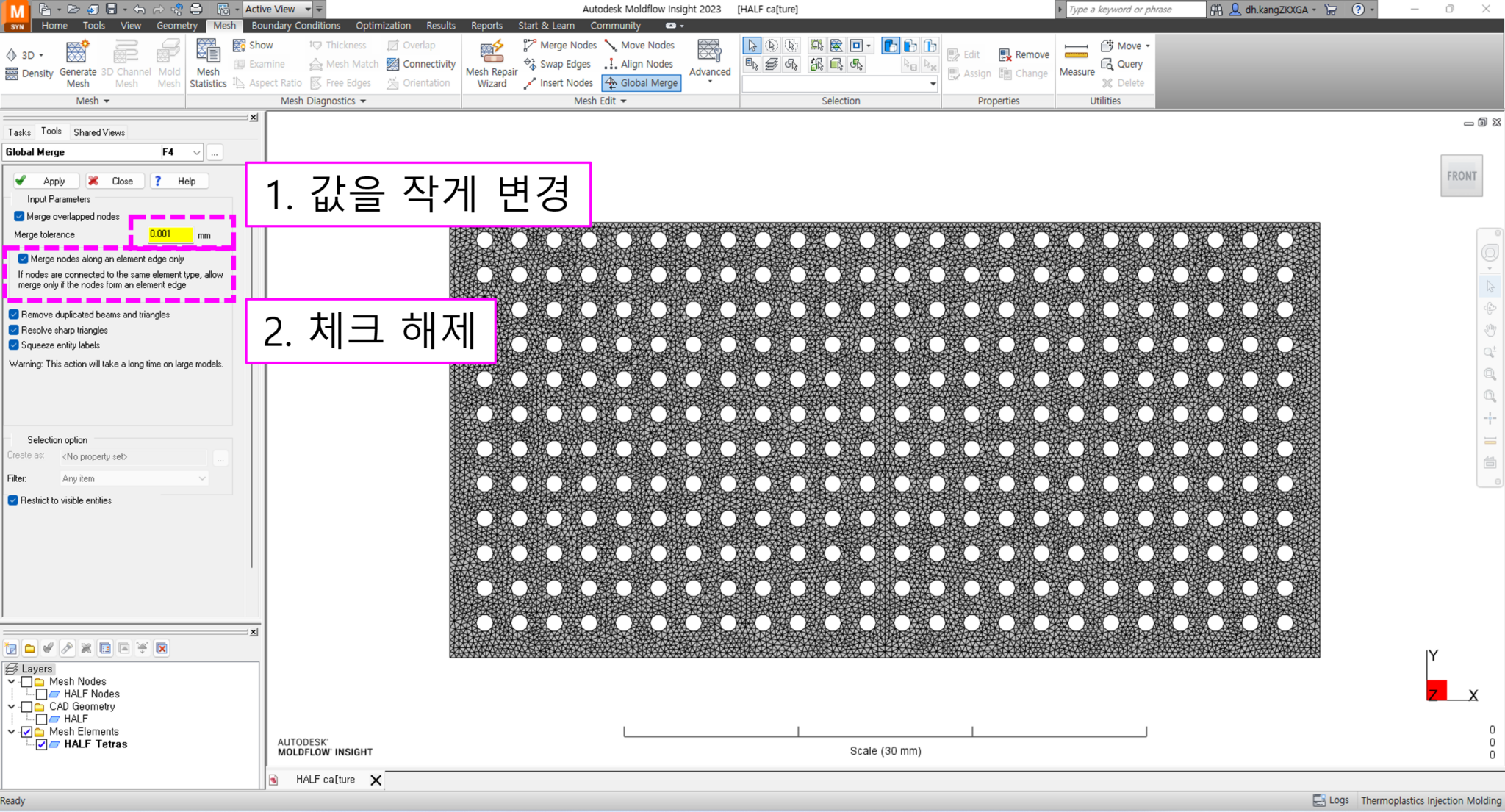This screenshot has height=812, width=1505.
Task: Switch to the Boundary Conditions ribbon tab
Action: tap(295, 25)
